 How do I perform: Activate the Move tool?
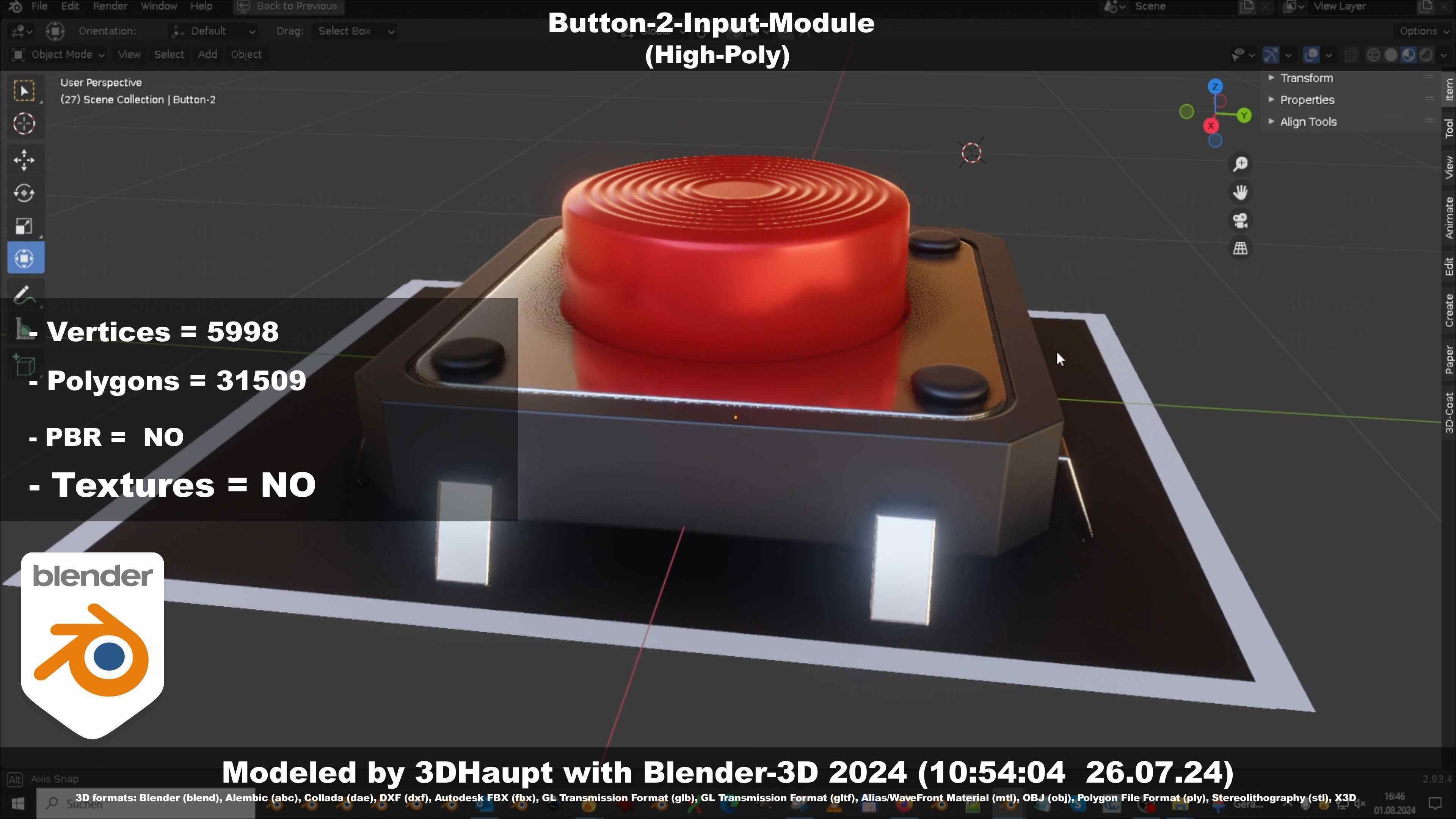[x=24, y=160]
